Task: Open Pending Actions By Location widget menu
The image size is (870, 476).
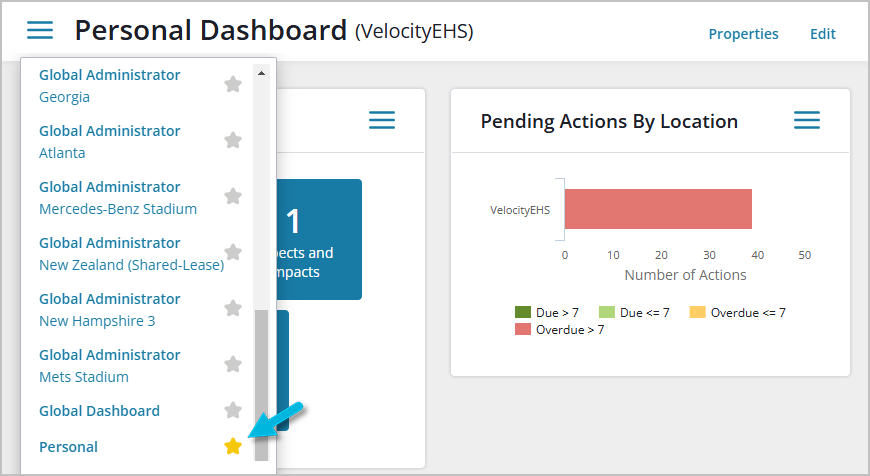Action: [x=806, y=121]
